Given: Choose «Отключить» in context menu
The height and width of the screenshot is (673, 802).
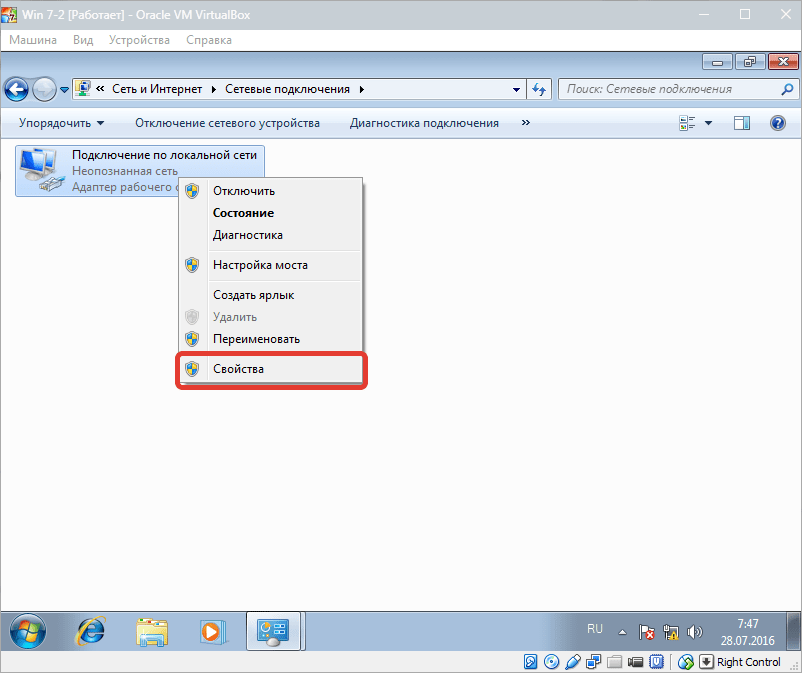Looking at the screenshot, I should (270, 191).
